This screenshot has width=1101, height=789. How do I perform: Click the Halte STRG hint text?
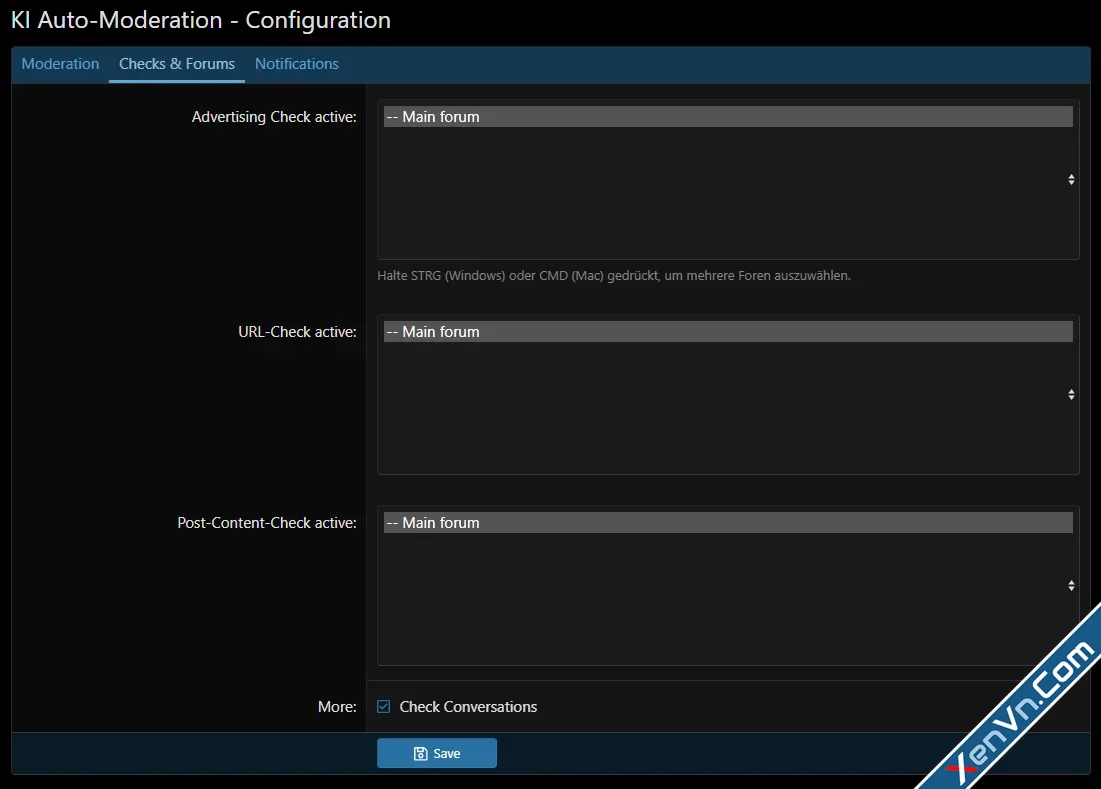coord(614,275)
